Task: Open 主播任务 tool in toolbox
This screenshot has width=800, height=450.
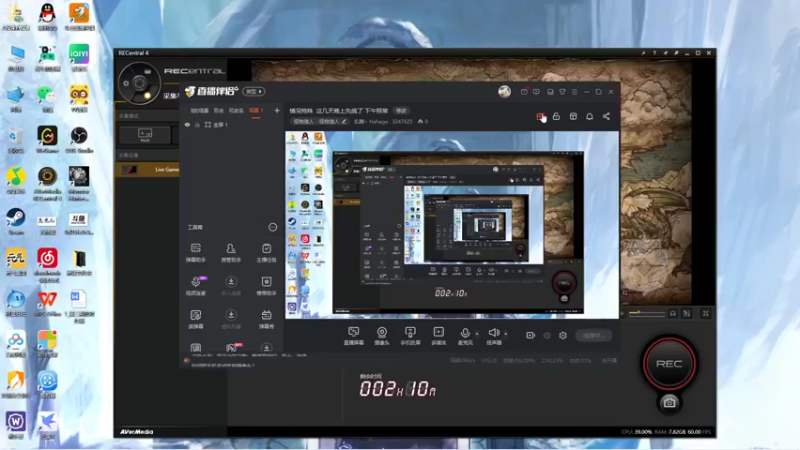Action: pos(266,253)
